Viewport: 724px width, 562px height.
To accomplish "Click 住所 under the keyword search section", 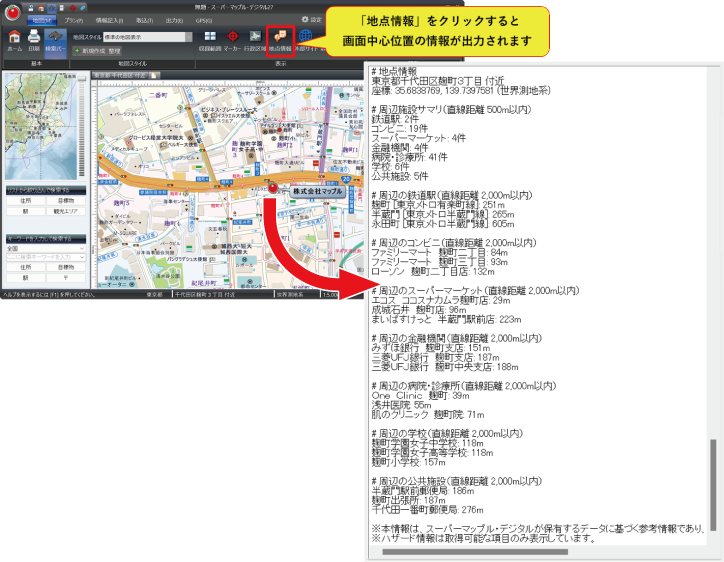I will coord(25,267).
